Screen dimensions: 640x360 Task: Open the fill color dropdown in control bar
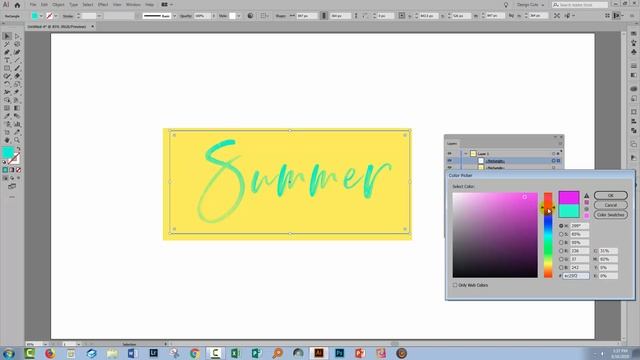41,16
